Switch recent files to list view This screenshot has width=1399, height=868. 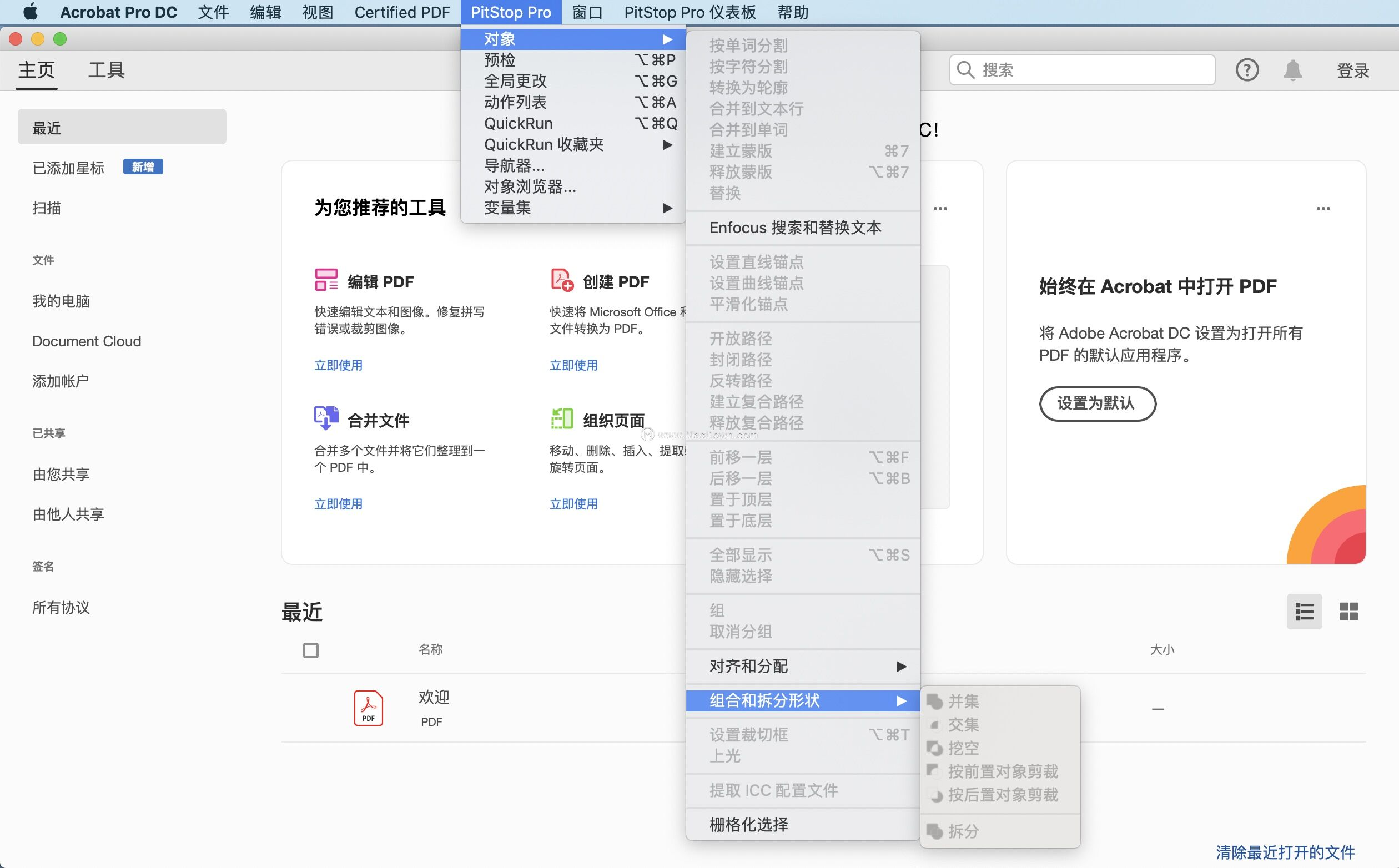(x=1304, y=611)
